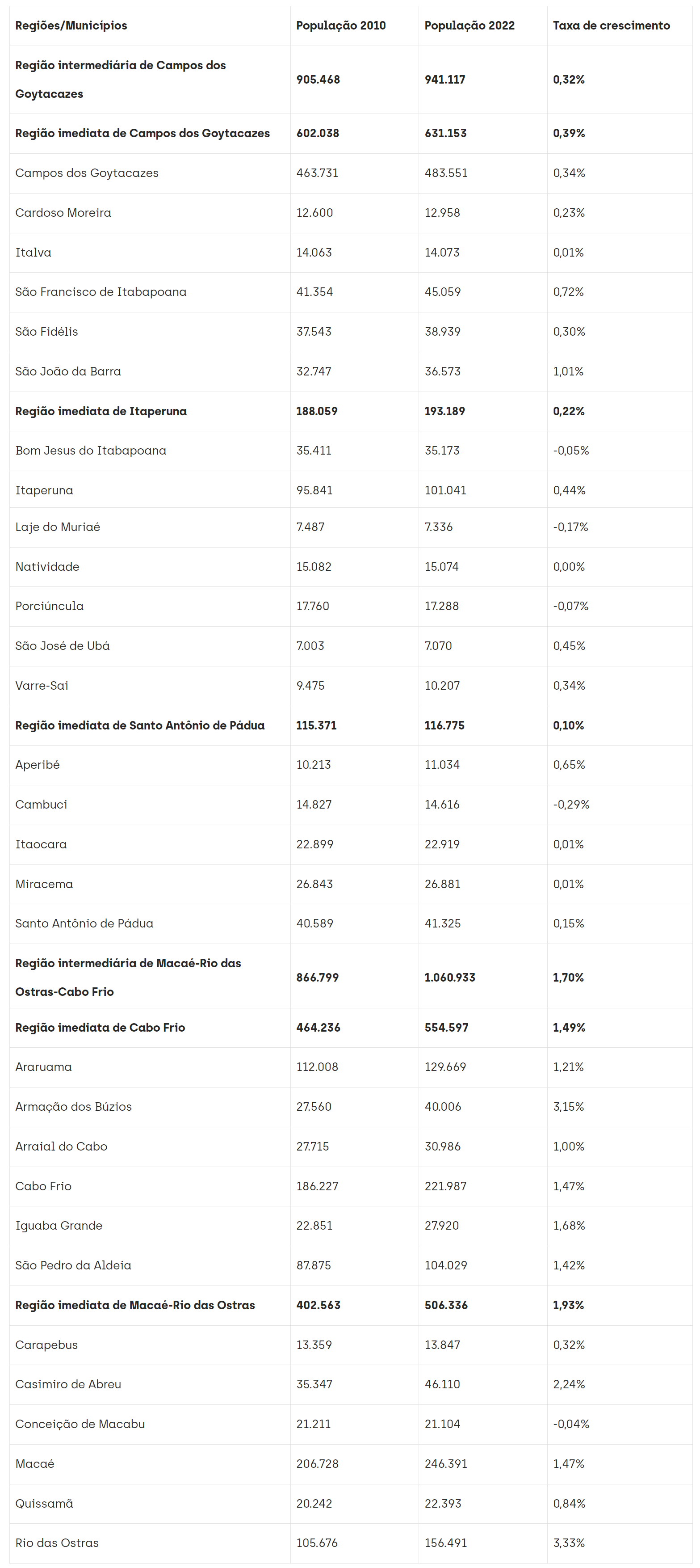Select São Francisco de Itabapoana cell

pyautogui.click(x=101, y=291)
